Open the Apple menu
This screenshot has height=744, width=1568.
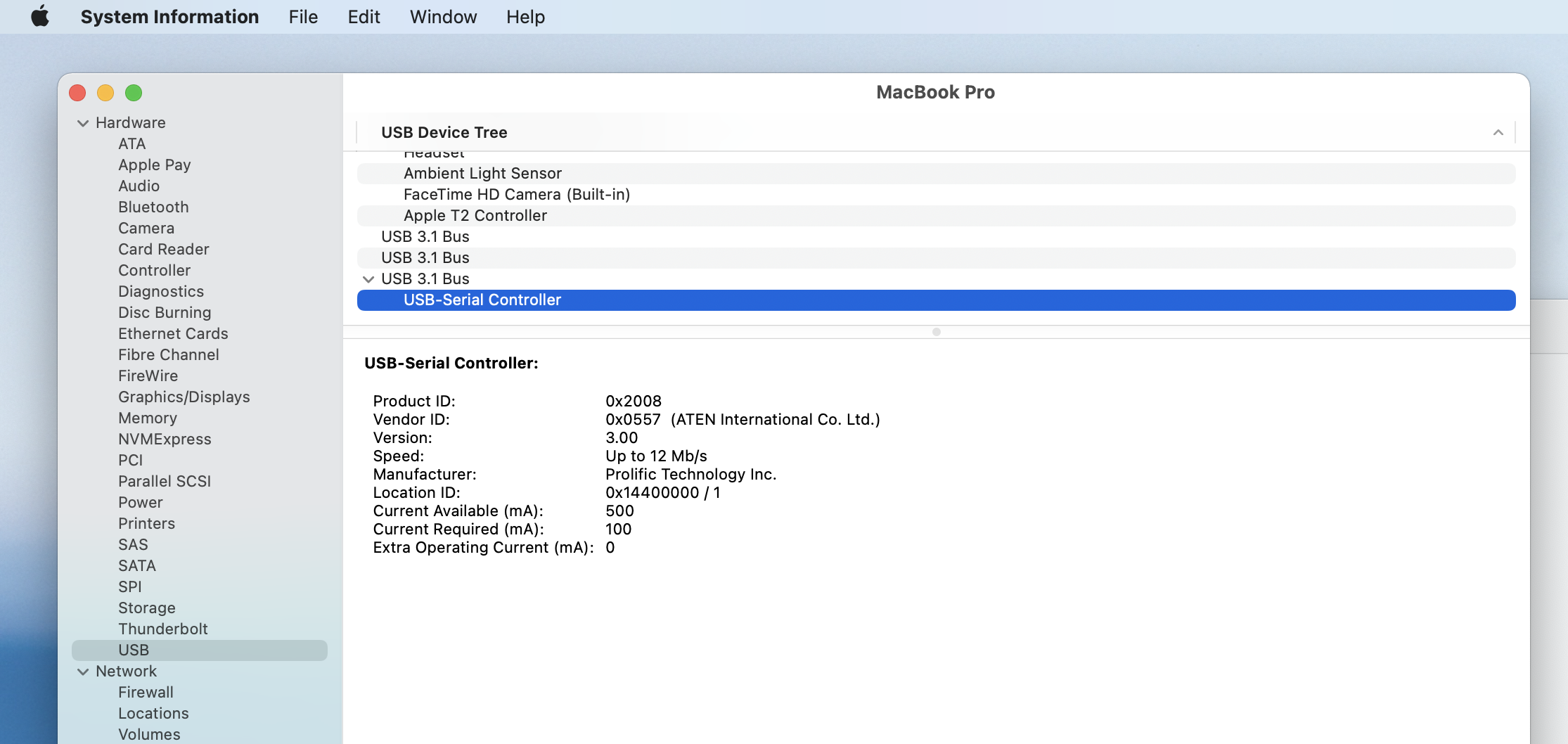[40, 16]
